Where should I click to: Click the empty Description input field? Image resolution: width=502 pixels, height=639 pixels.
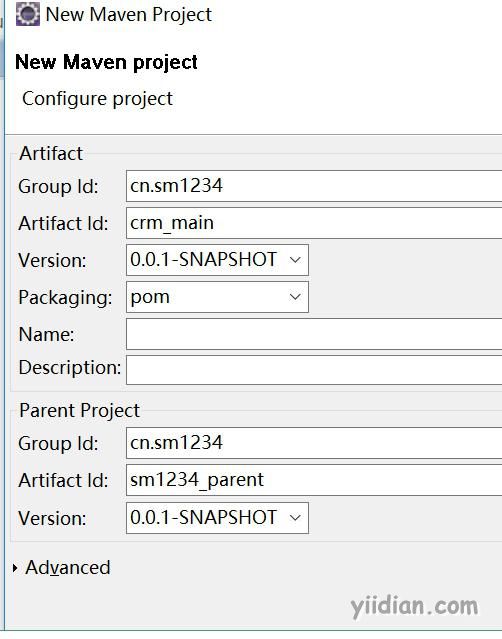point(314,370)
